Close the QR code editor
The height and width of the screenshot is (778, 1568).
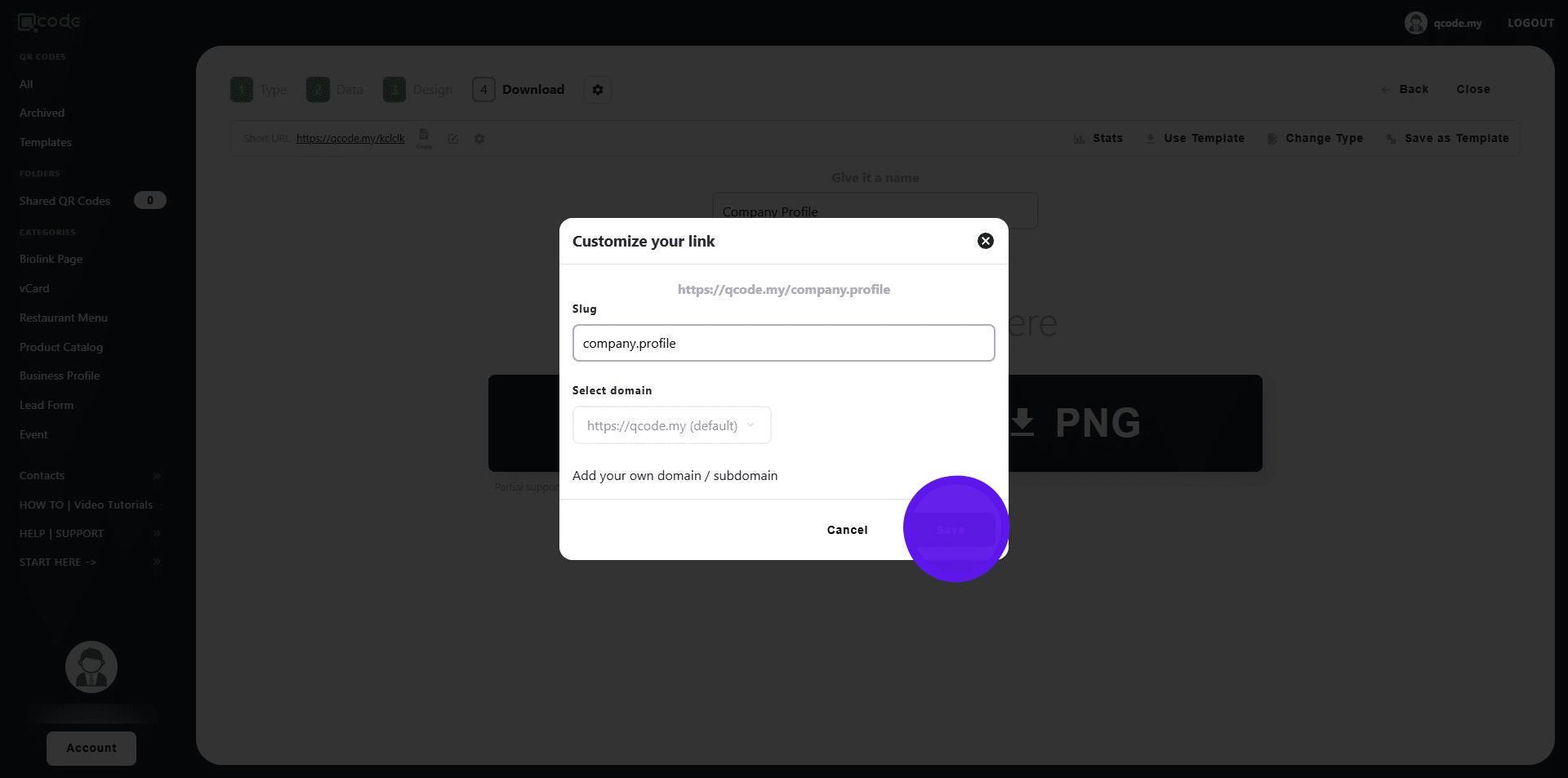coord(1473,90)
